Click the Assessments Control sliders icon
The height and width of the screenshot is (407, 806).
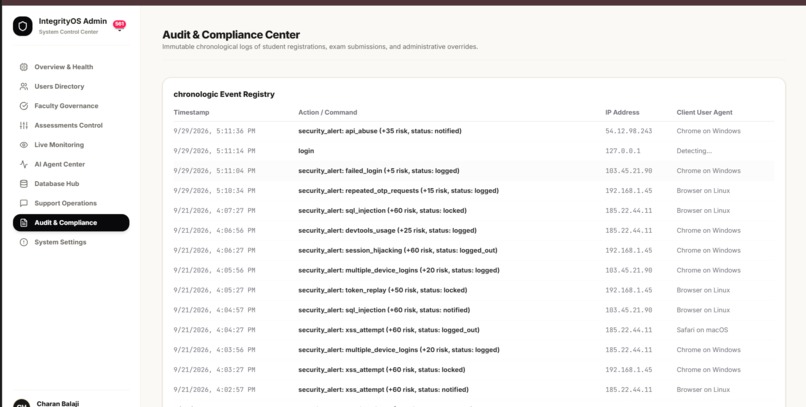coord(24,125)
